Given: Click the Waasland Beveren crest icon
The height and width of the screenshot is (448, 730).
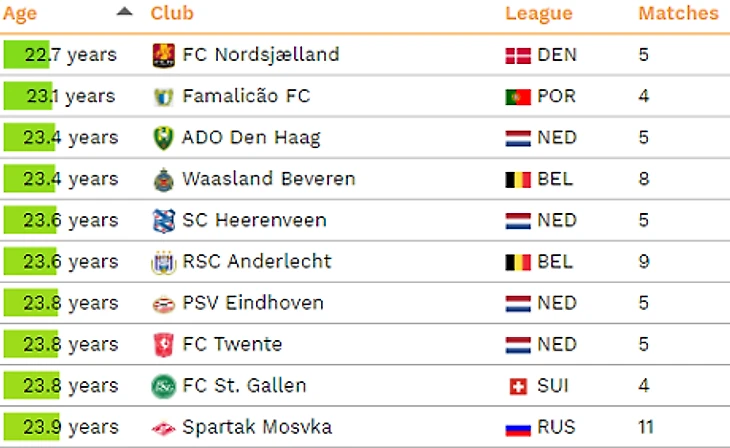Looking at the screenshot, I should pos(163,180).
